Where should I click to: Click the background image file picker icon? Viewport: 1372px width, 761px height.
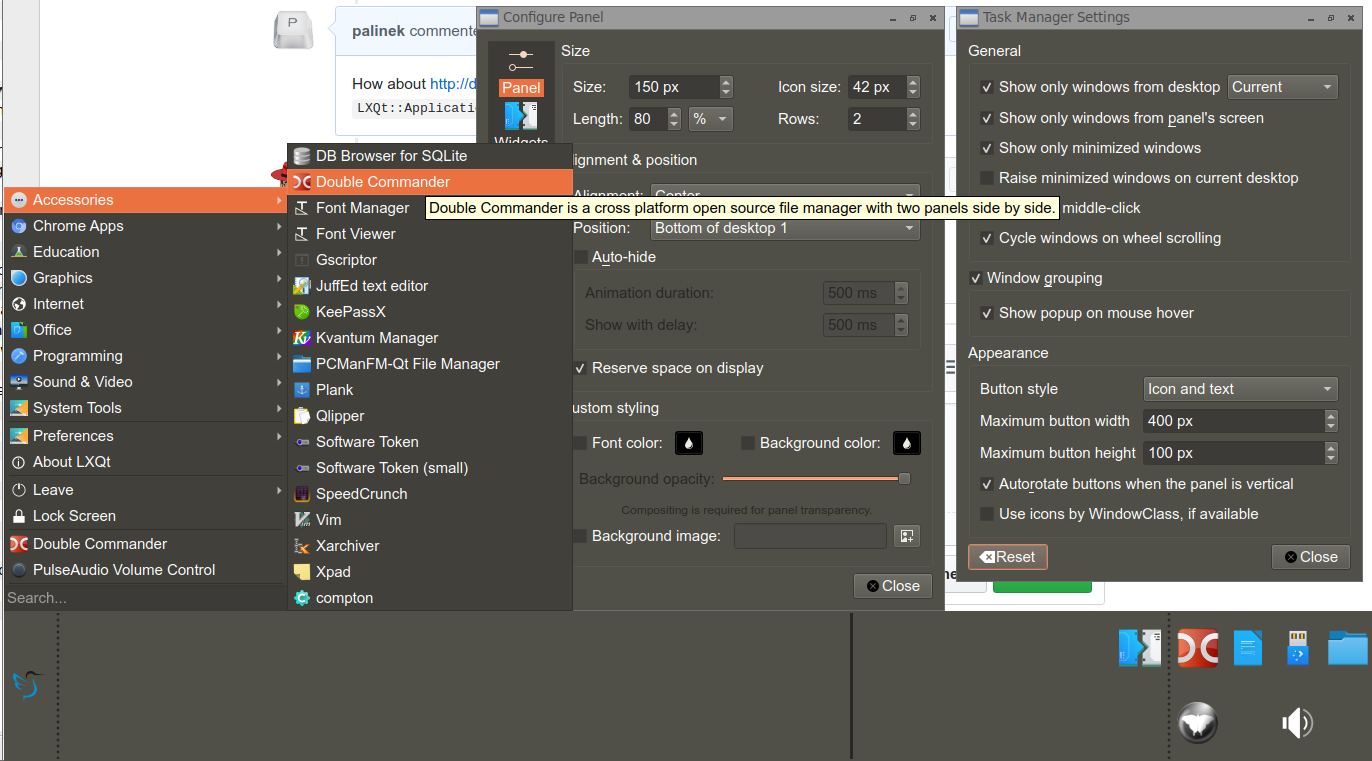click(x=907, y=535)
